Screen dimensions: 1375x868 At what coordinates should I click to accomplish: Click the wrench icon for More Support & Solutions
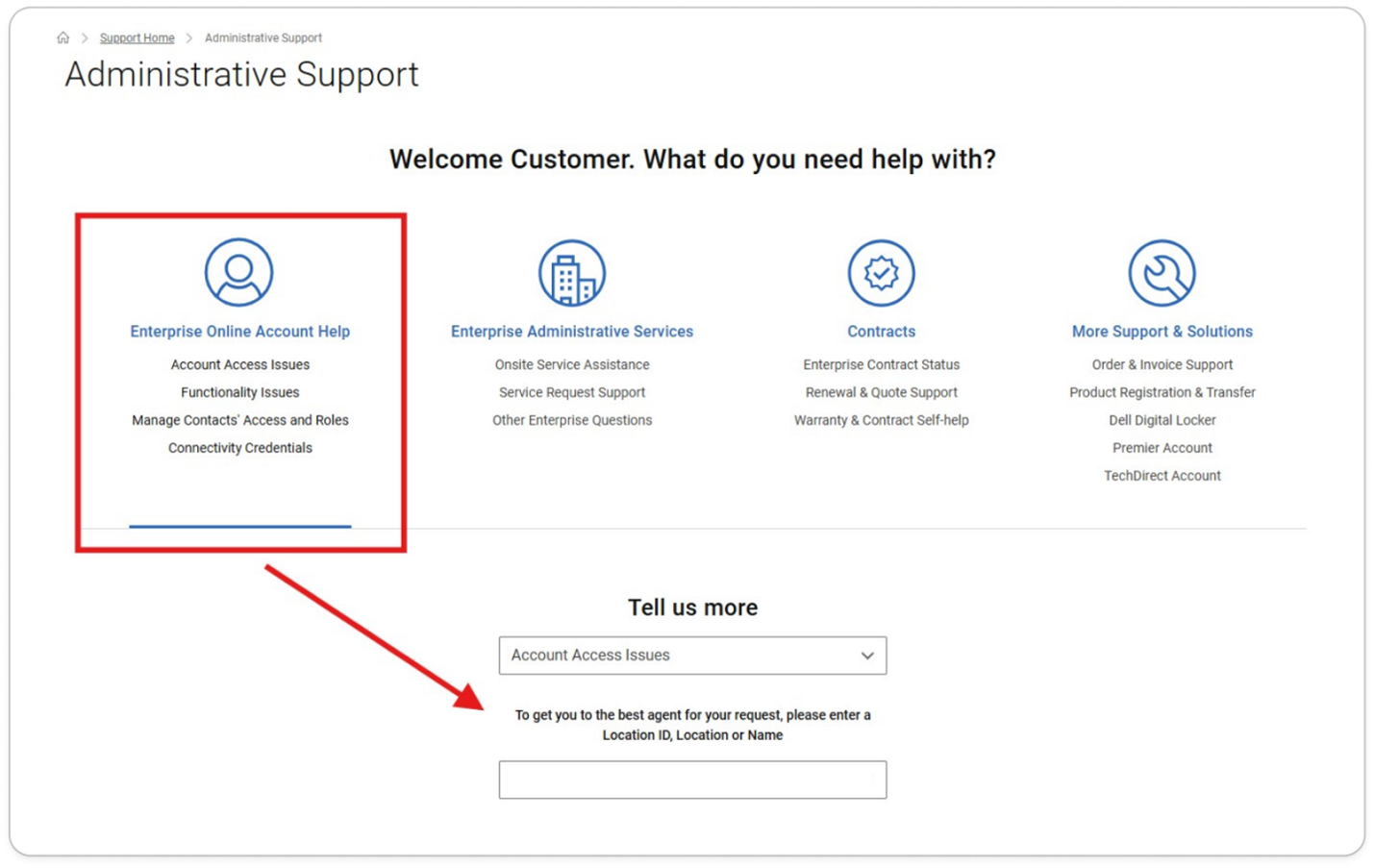pyautogui.click(x=1162, y=272)
